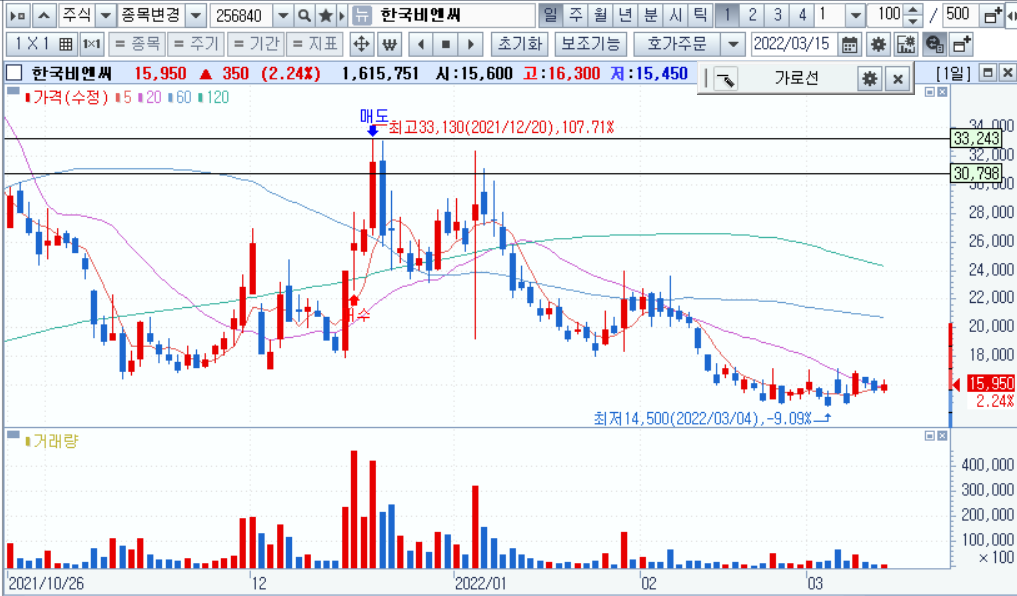
Task: Select horizontal line price label 33,243
Action: tap(976, 138)
